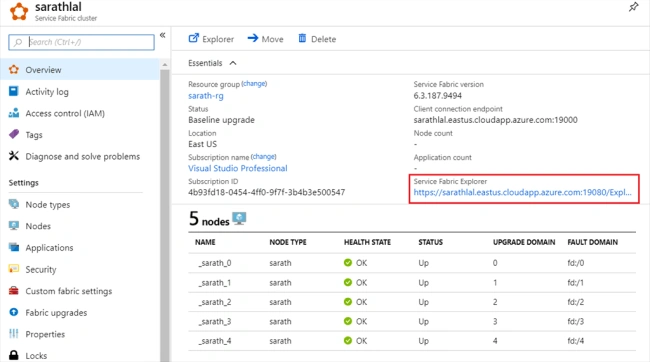Click OK health icon for _sarath_3

pos(348,321)
